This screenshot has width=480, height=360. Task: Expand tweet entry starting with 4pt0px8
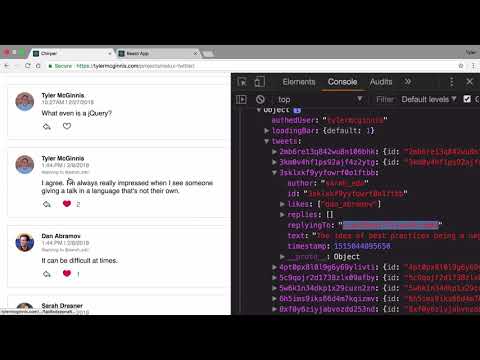coord(274,267)
